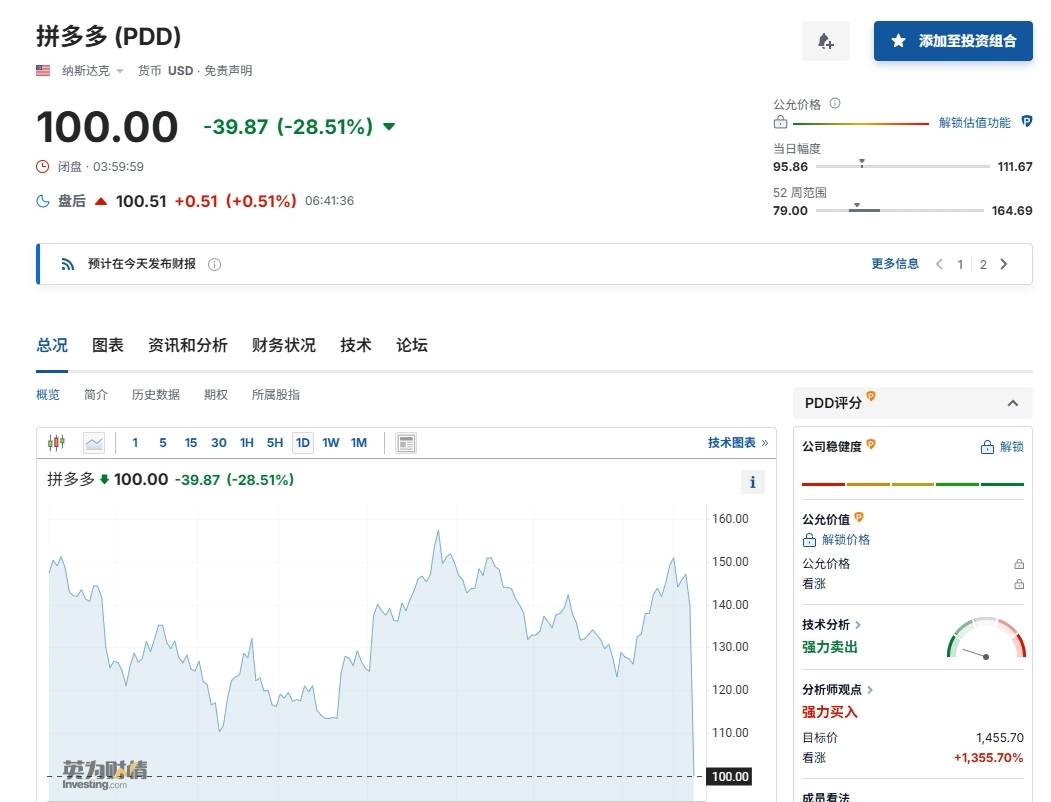Open the 概览 sub-tab

(48, 395)
